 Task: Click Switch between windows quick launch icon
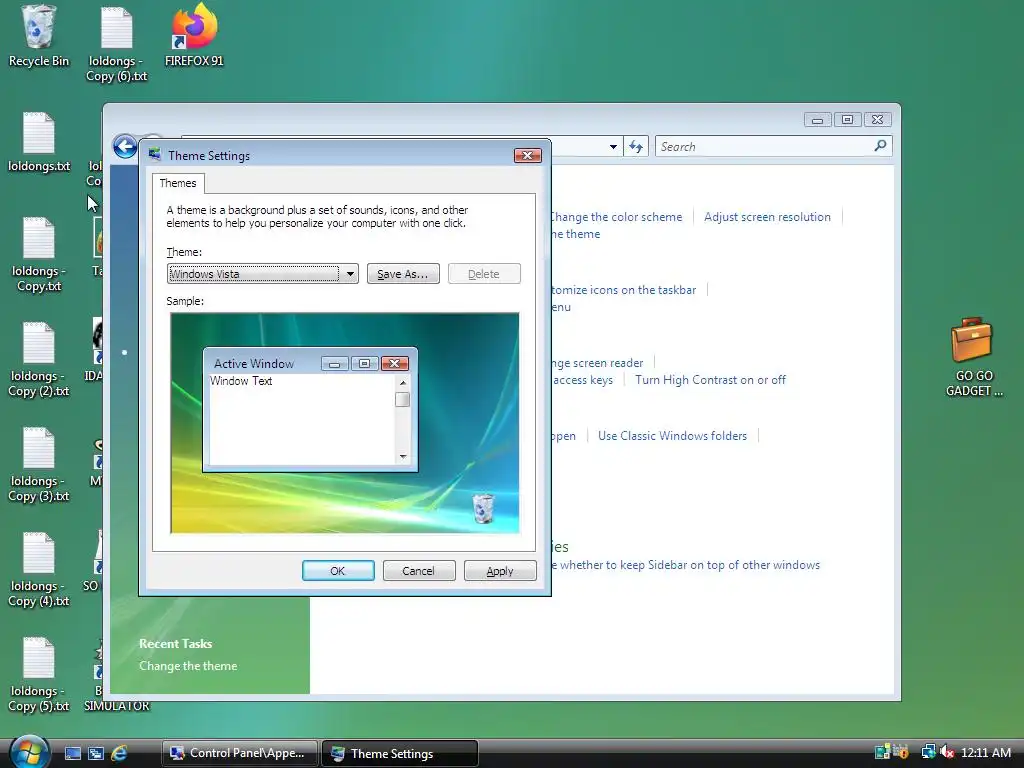click(x=95, y=753)
